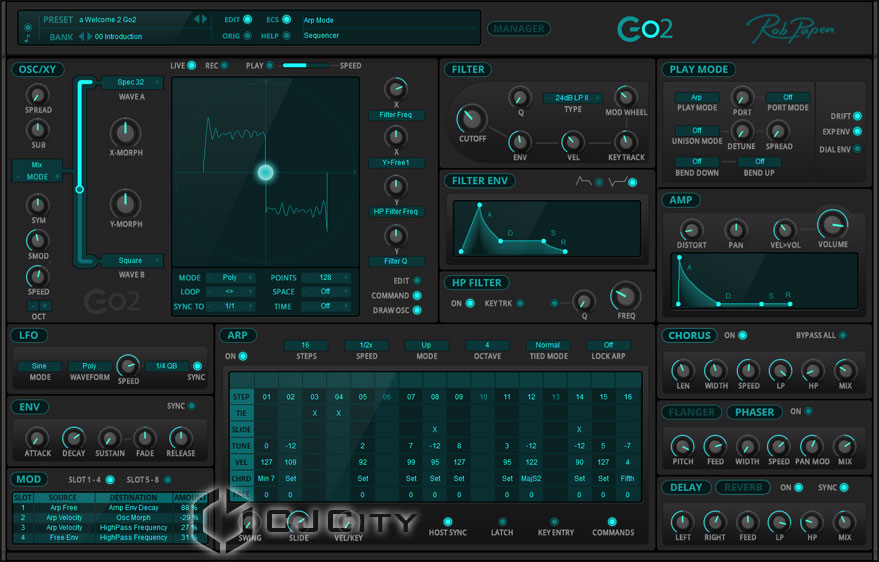879x562 pixels.
Task: Click the SYM knob
Action: coord(38,205)
